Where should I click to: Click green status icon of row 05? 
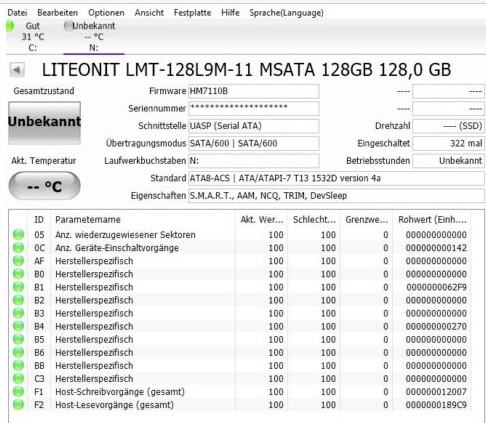18,235
